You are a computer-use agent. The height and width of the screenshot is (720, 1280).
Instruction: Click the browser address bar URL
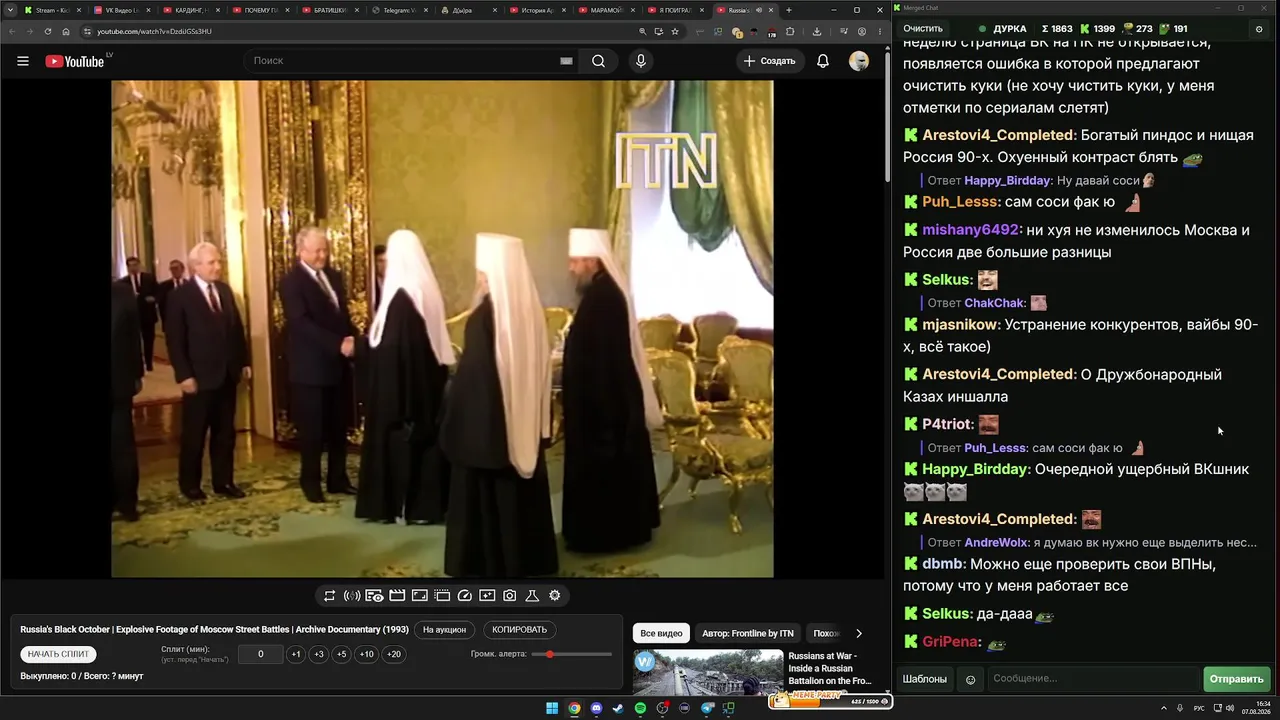(154, 31)
